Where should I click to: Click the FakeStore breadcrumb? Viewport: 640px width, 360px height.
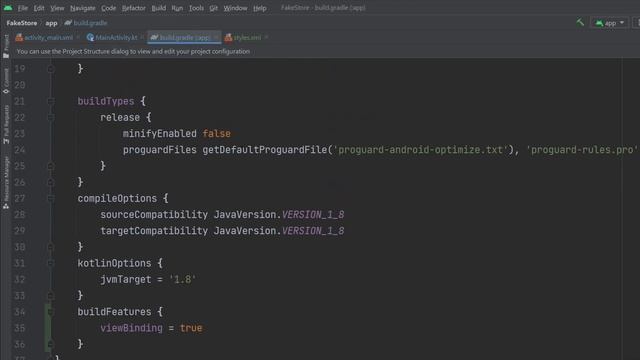pyautogui.click(x=22, y=23)
